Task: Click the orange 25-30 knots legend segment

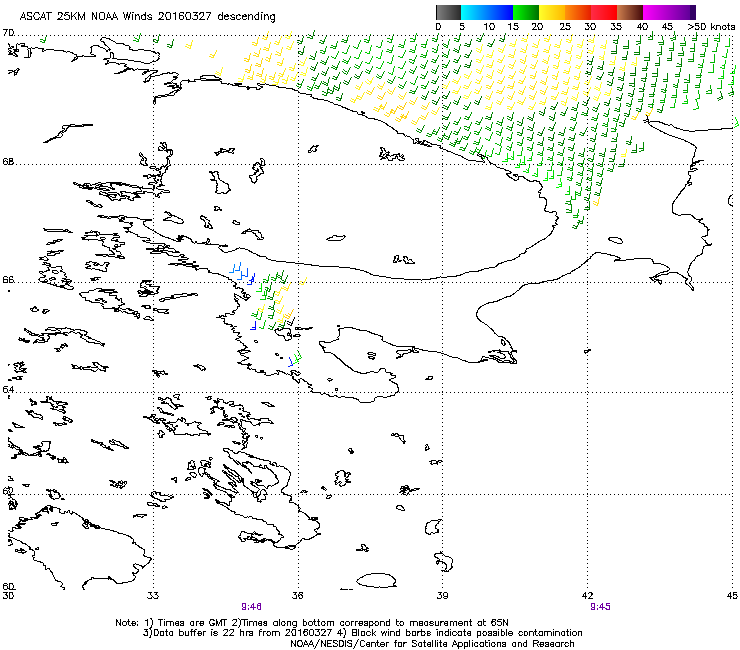Action: point(578,12)
